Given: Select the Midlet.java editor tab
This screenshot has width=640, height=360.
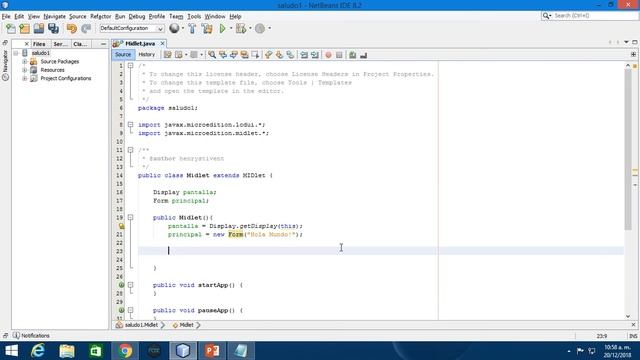Looking at the screenshot, I should (x=140, y=43).
